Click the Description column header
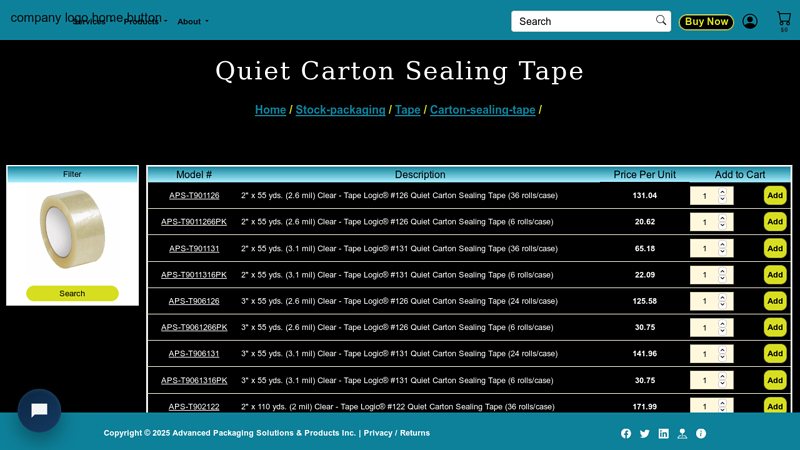The height and width of the screenshot is (450, 800). pos(420,174)
